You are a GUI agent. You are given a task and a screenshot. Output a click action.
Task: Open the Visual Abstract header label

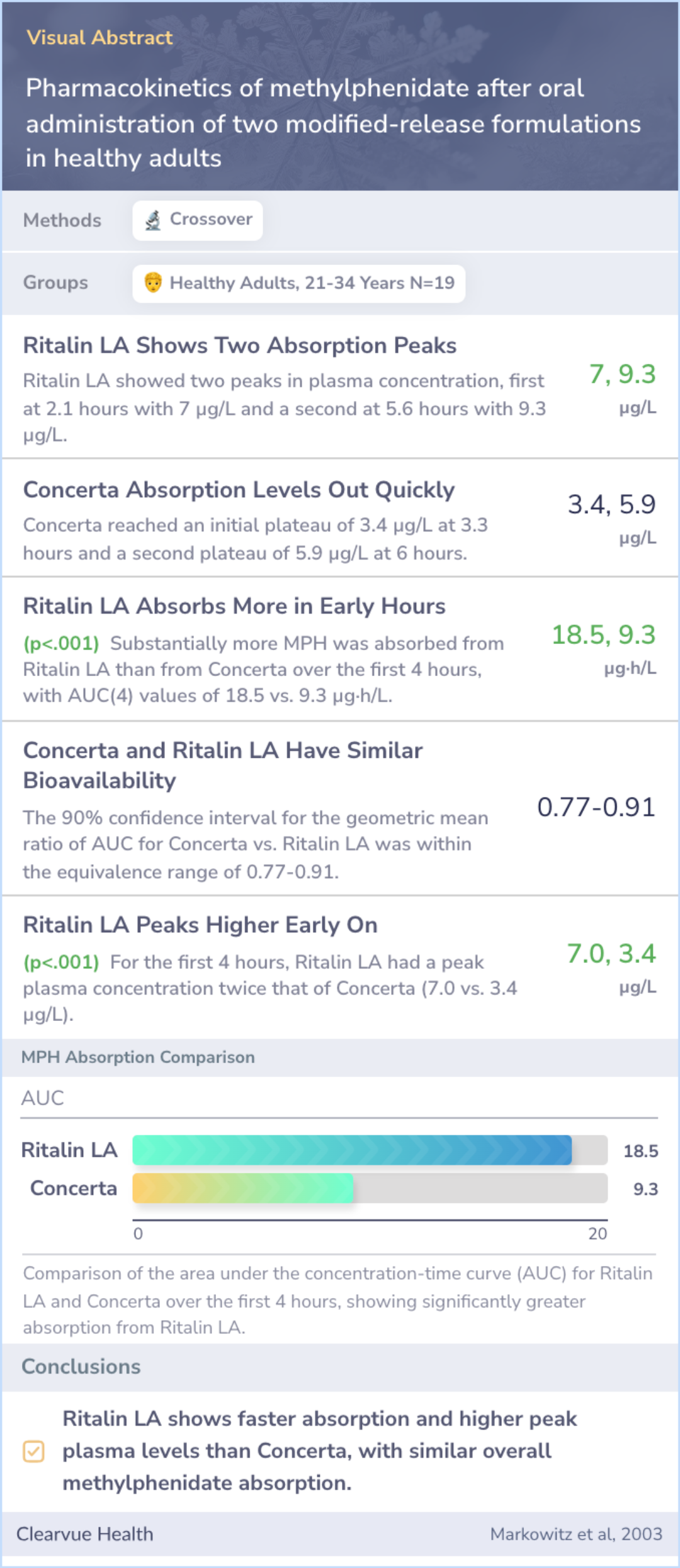point(99,38)
